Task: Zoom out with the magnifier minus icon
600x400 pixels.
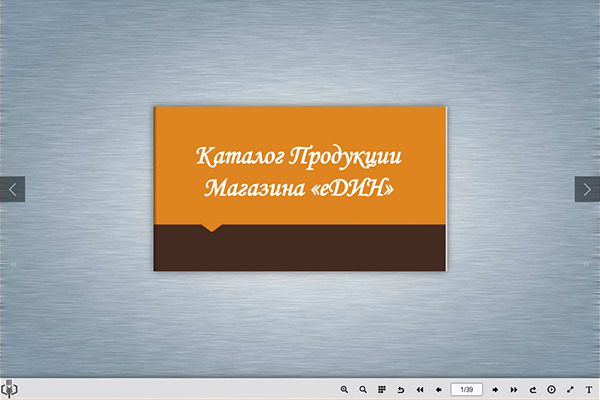Action: tap(363, 389)
